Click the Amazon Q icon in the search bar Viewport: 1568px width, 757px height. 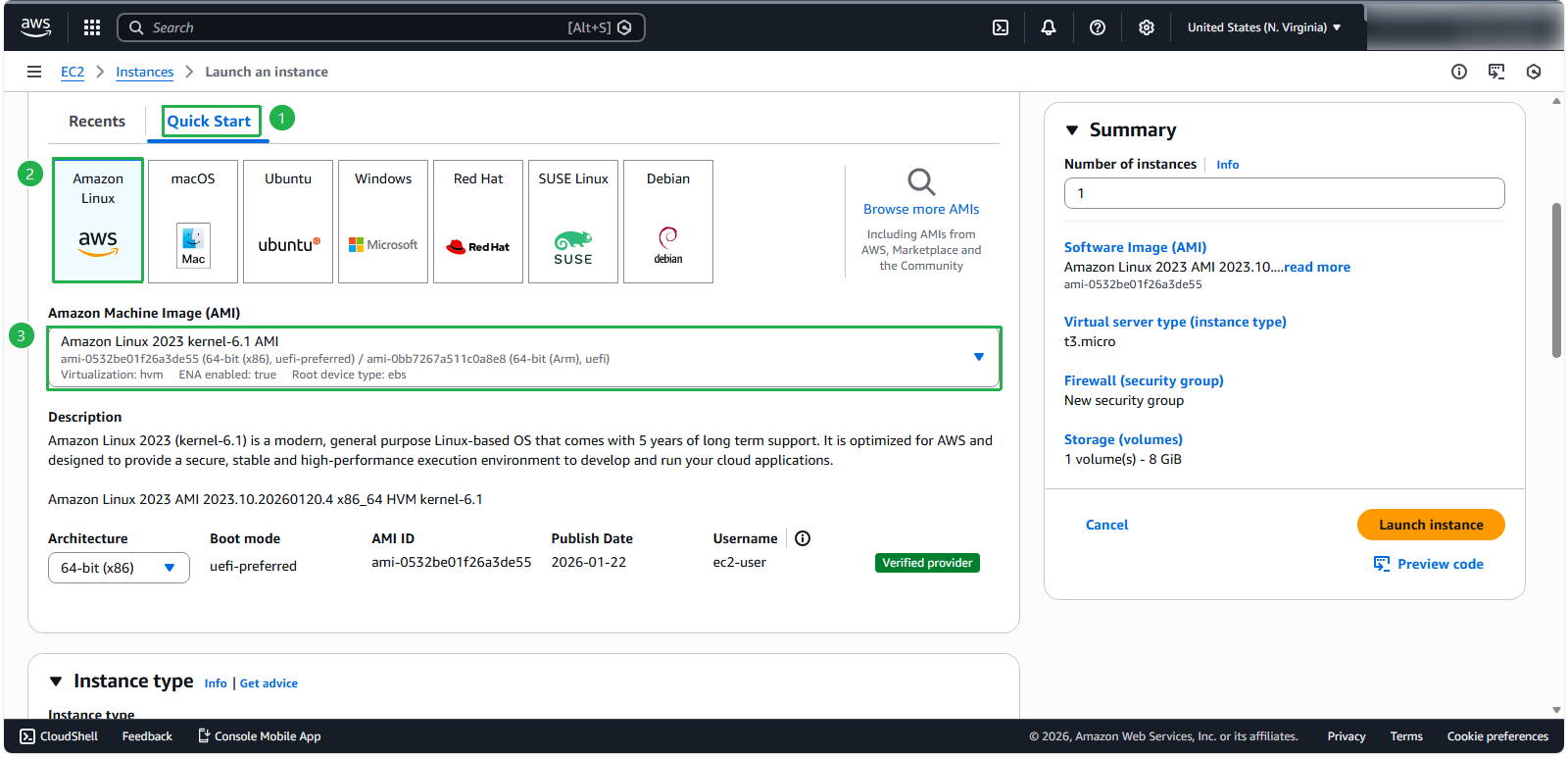[624, 27]
